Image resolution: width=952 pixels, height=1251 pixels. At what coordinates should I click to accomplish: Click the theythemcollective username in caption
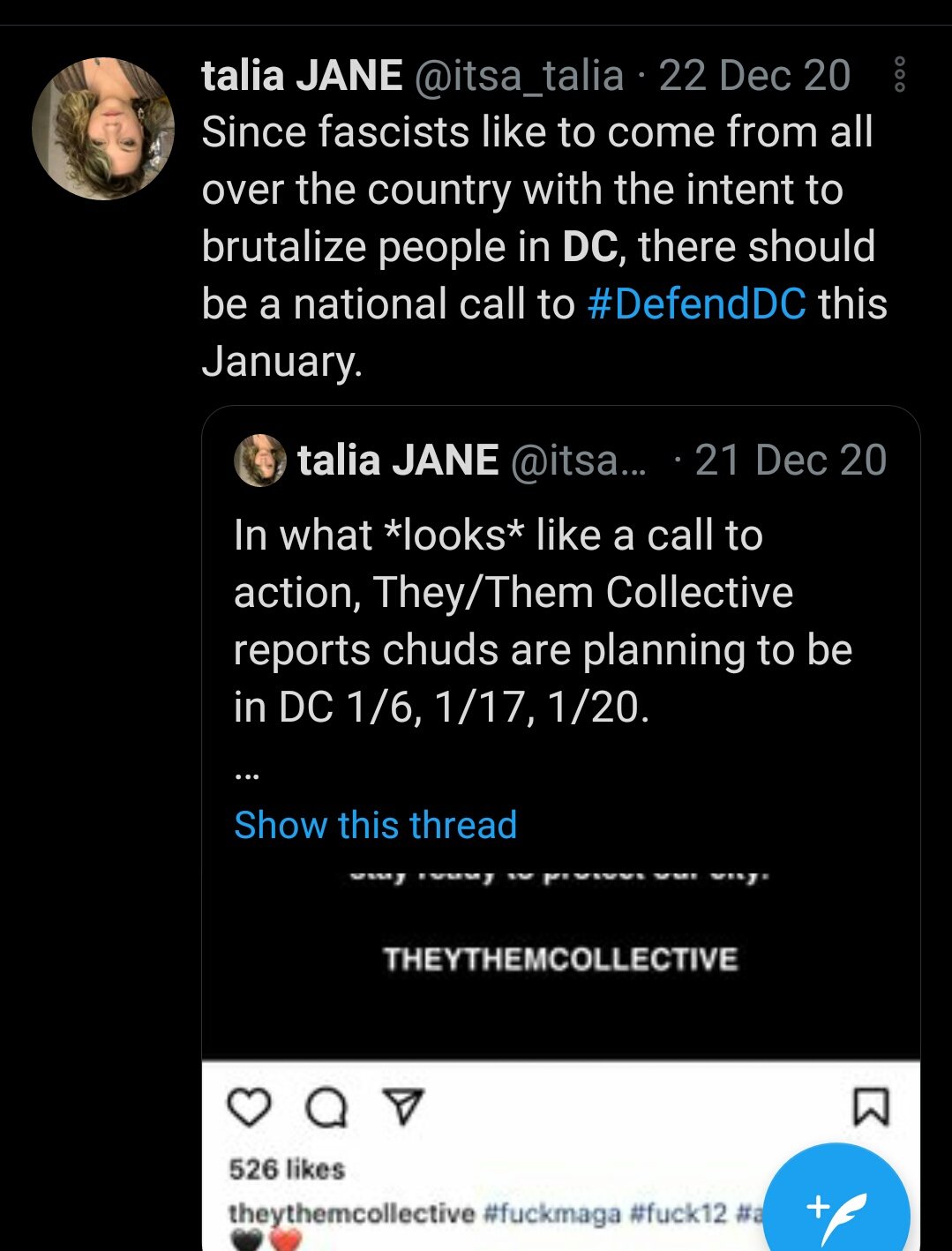(x=351, y=1213)
